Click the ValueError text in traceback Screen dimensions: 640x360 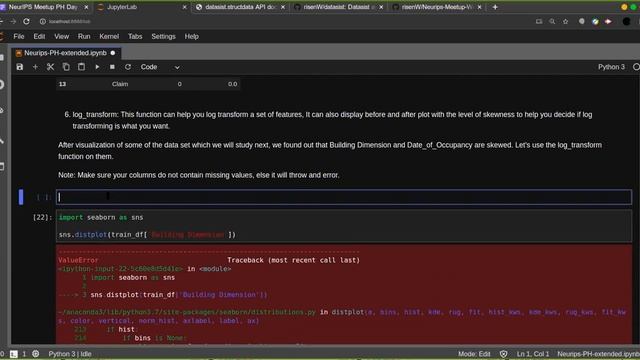(78, 260)
